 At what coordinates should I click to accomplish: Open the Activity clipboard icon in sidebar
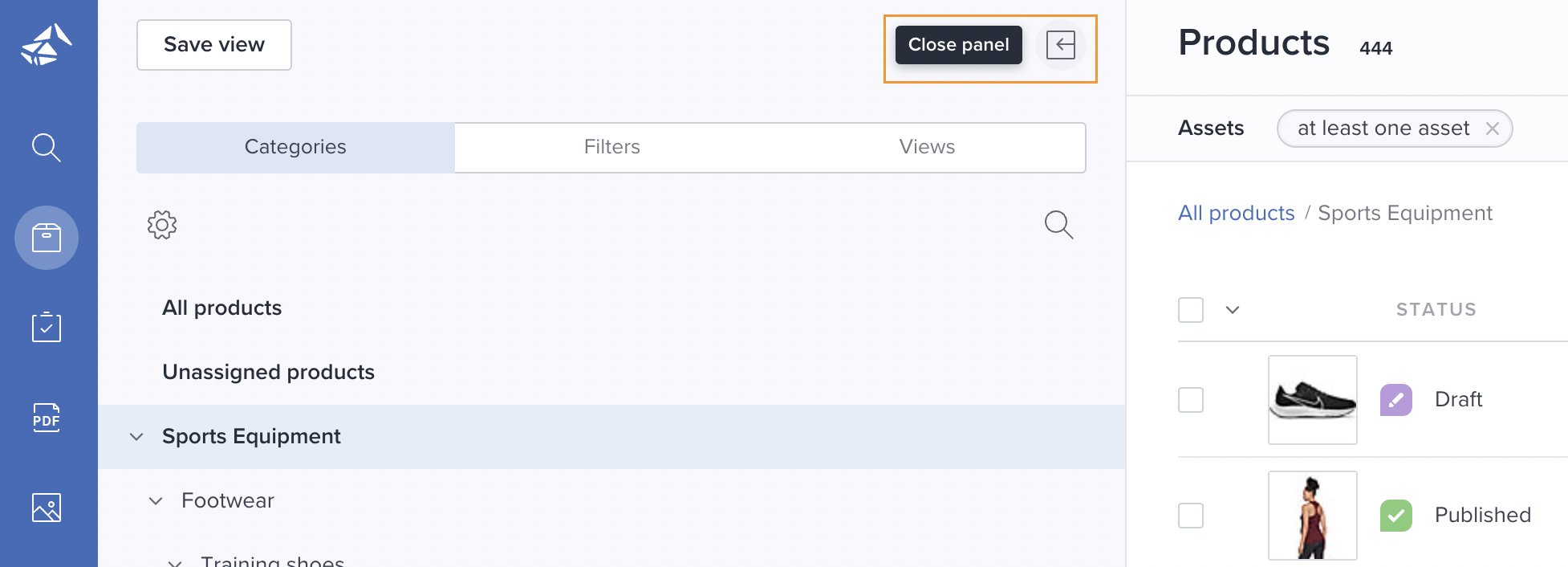tap(47, 327)
